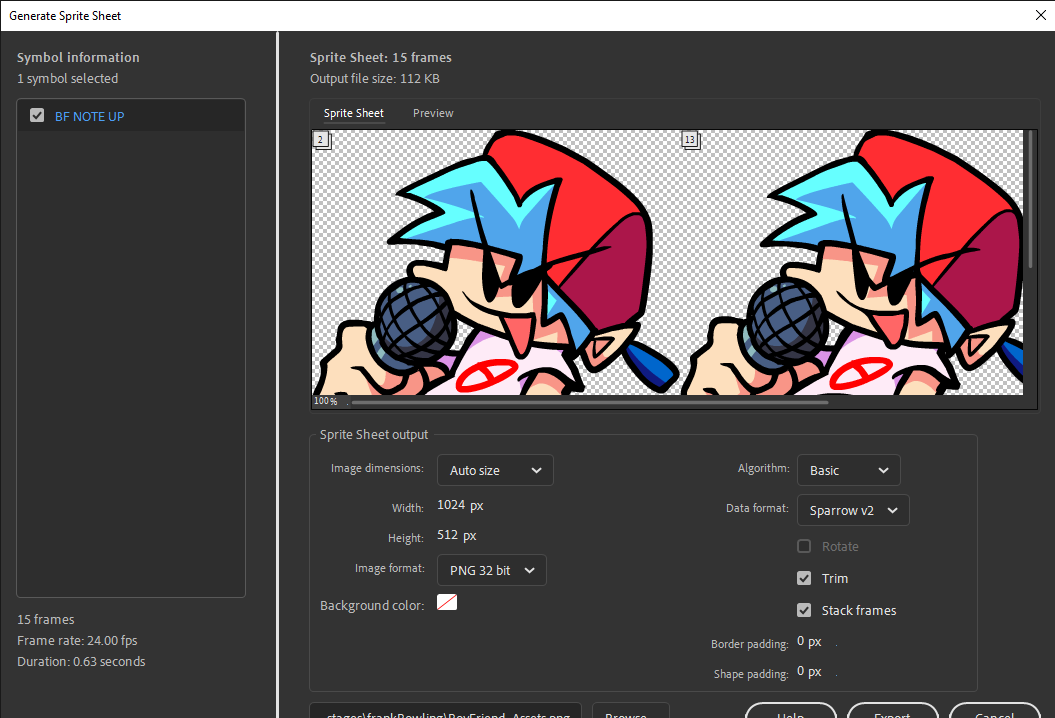
Task: Click the Browse button
Action: 630,711
